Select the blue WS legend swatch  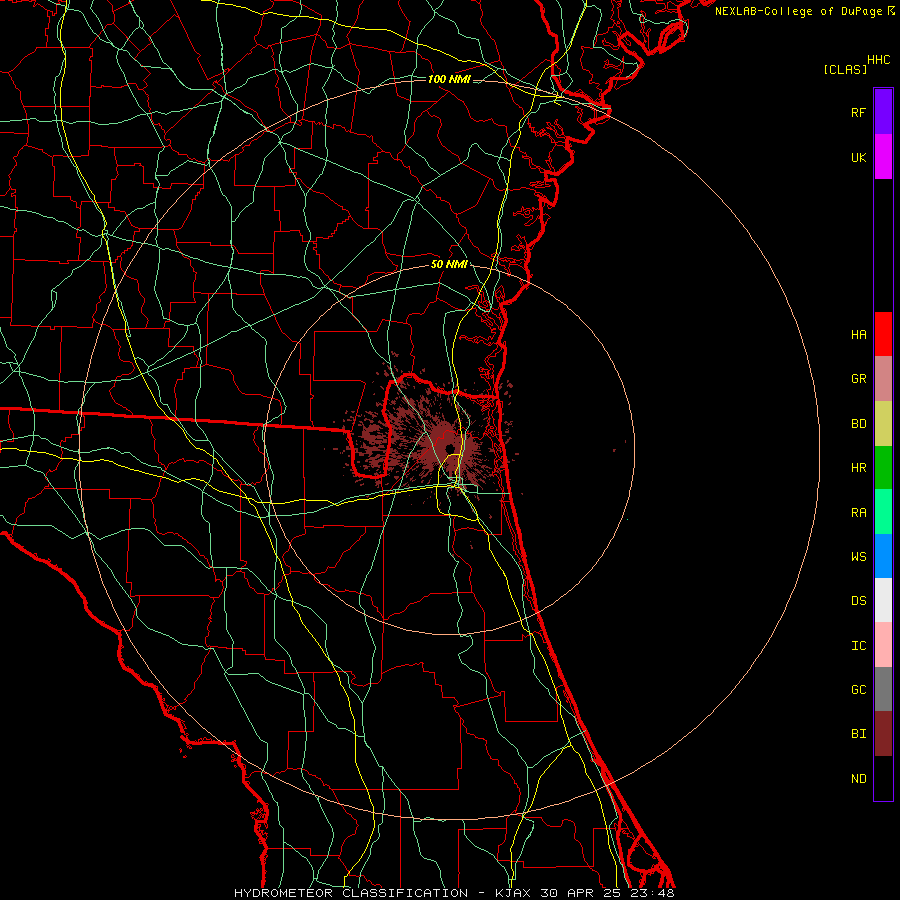883,556
